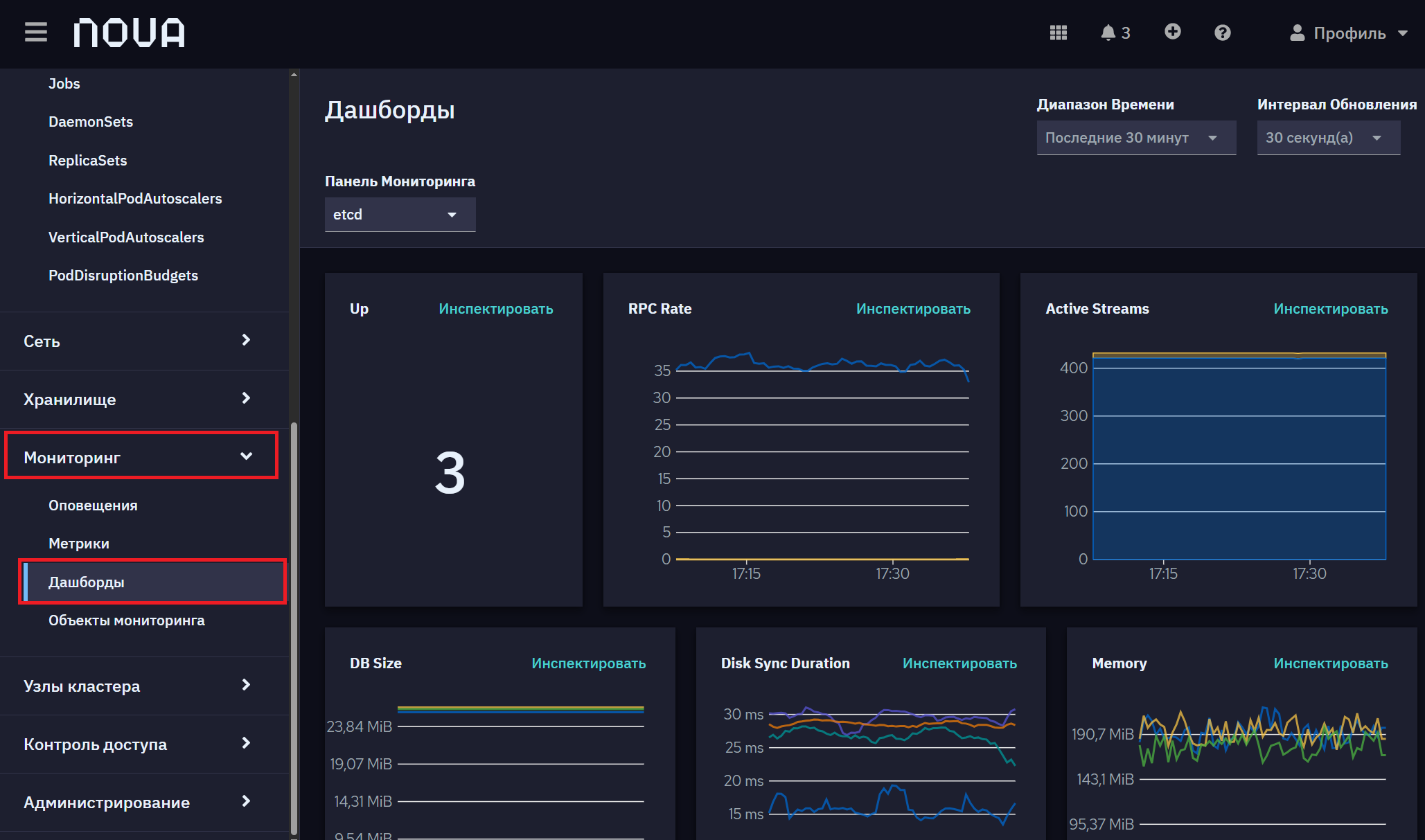
Task: Open ReplicaSets in the sidebar
Action: (88, 161)
